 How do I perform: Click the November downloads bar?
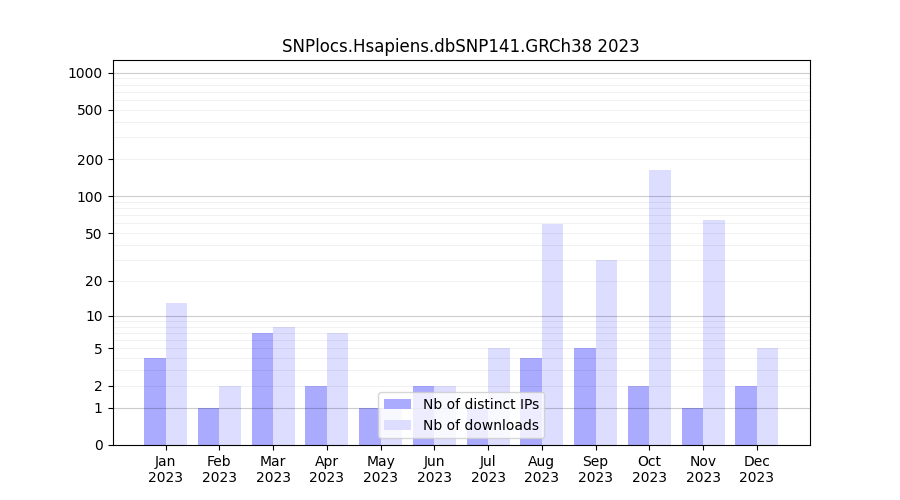714,332
